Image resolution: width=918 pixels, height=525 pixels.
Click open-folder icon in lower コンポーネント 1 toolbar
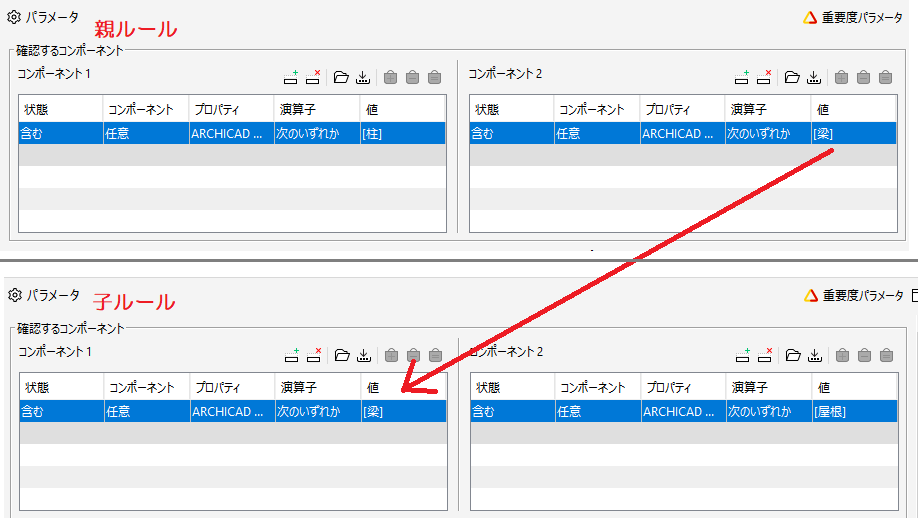(x=342, y=355)
